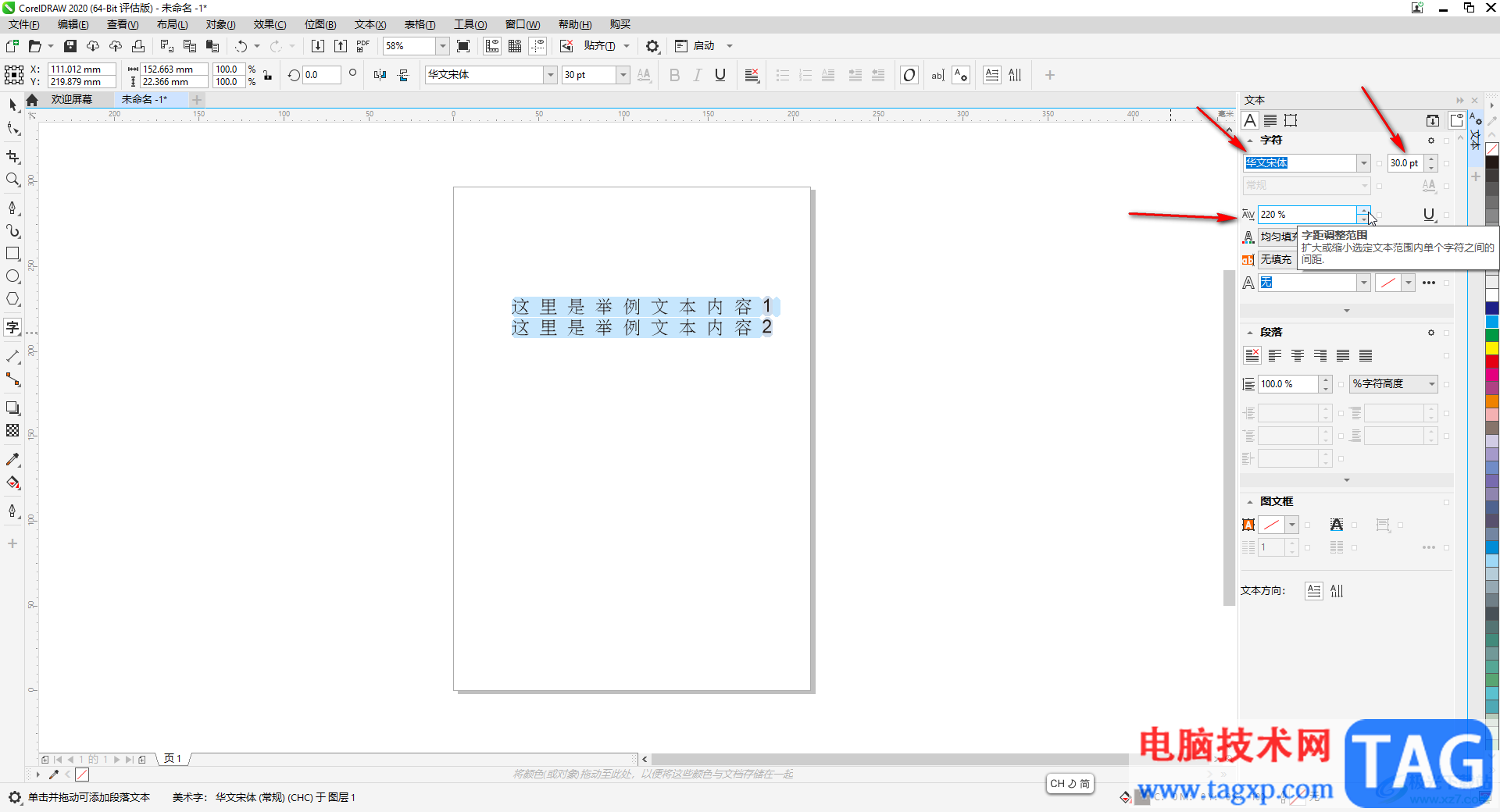
Task: Publish to PDF icon
Action: (x=363, y=46)
